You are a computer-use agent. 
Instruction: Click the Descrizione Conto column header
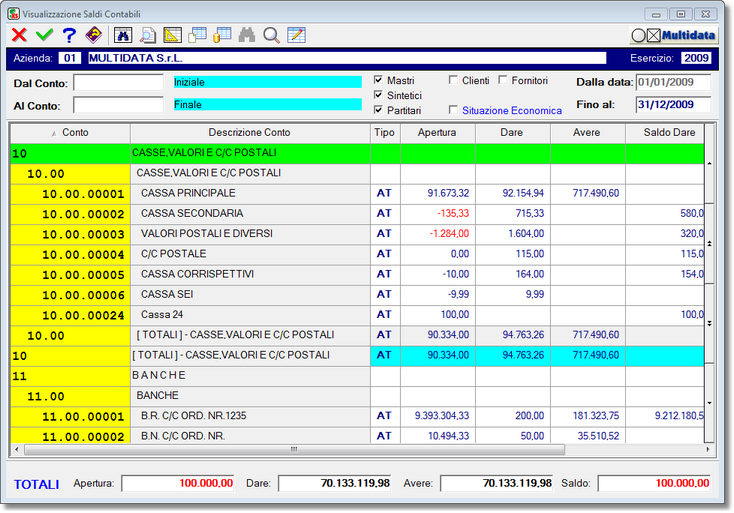(250, 133)
